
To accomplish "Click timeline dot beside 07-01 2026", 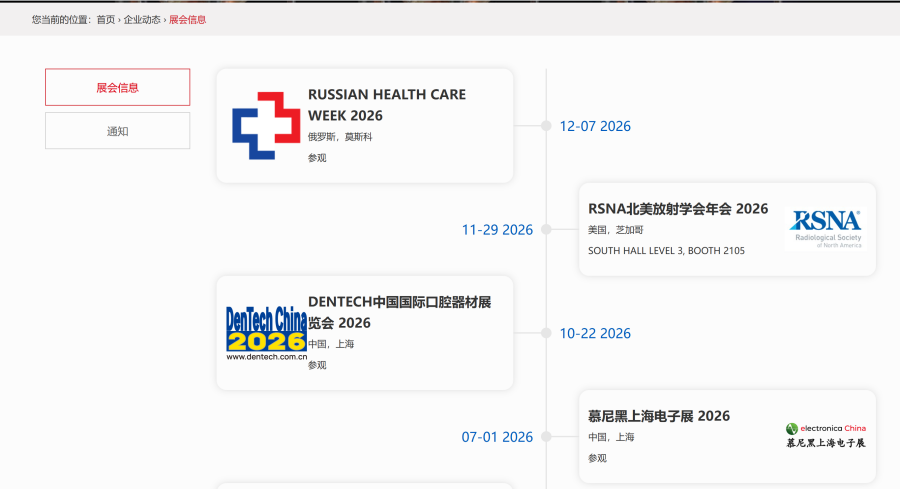I will (546, 437).
